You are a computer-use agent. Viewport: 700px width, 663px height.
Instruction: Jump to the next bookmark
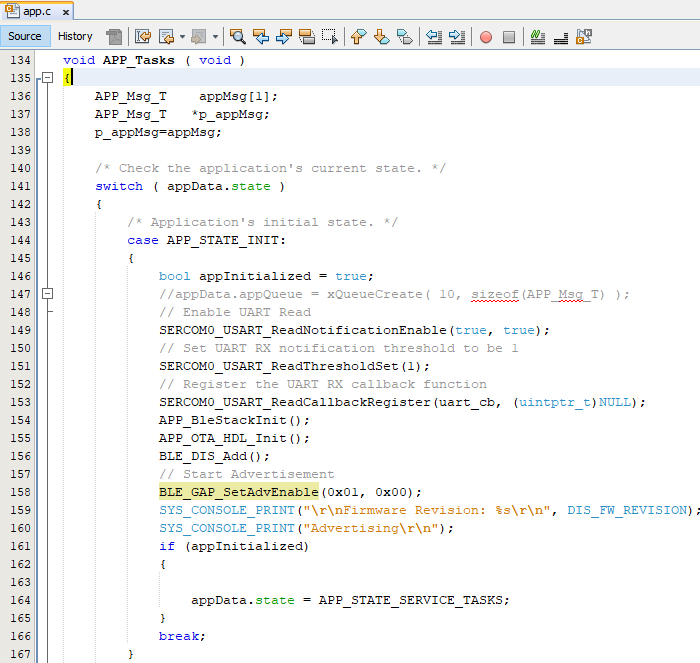tap(381, 37)
